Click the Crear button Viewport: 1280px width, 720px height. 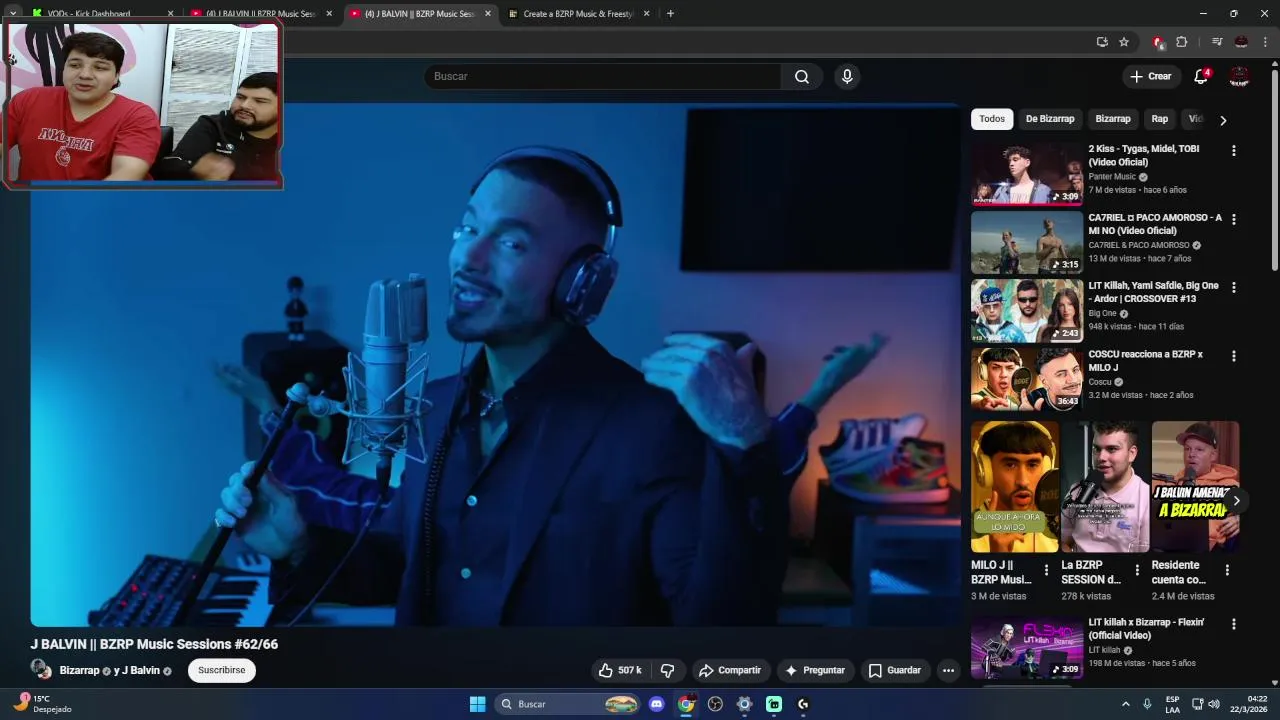point(1151,76)
